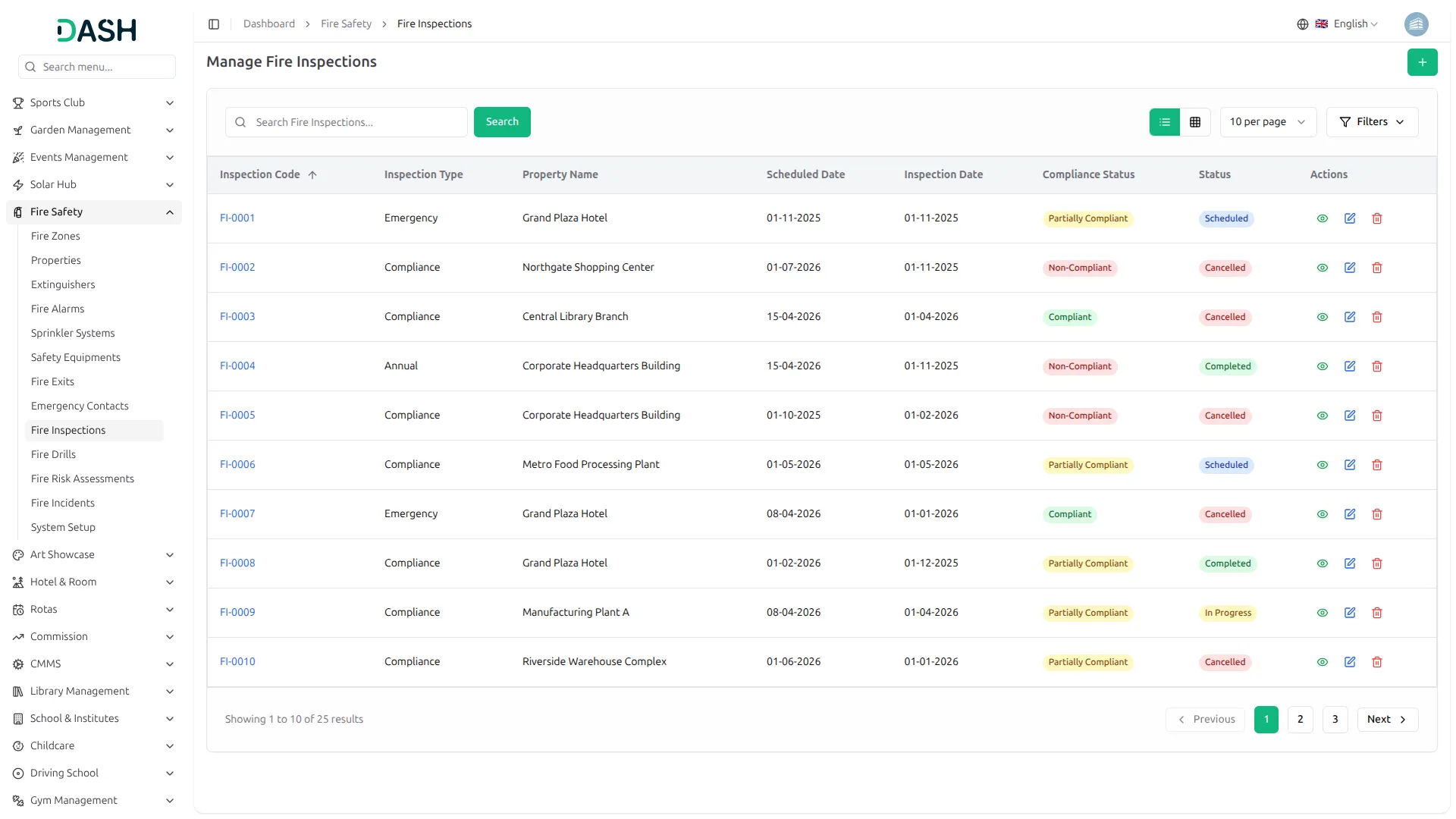Screen dimensions: 1456x819
Task: Expand the Filters dropdown
Action: coord(1371,122)
